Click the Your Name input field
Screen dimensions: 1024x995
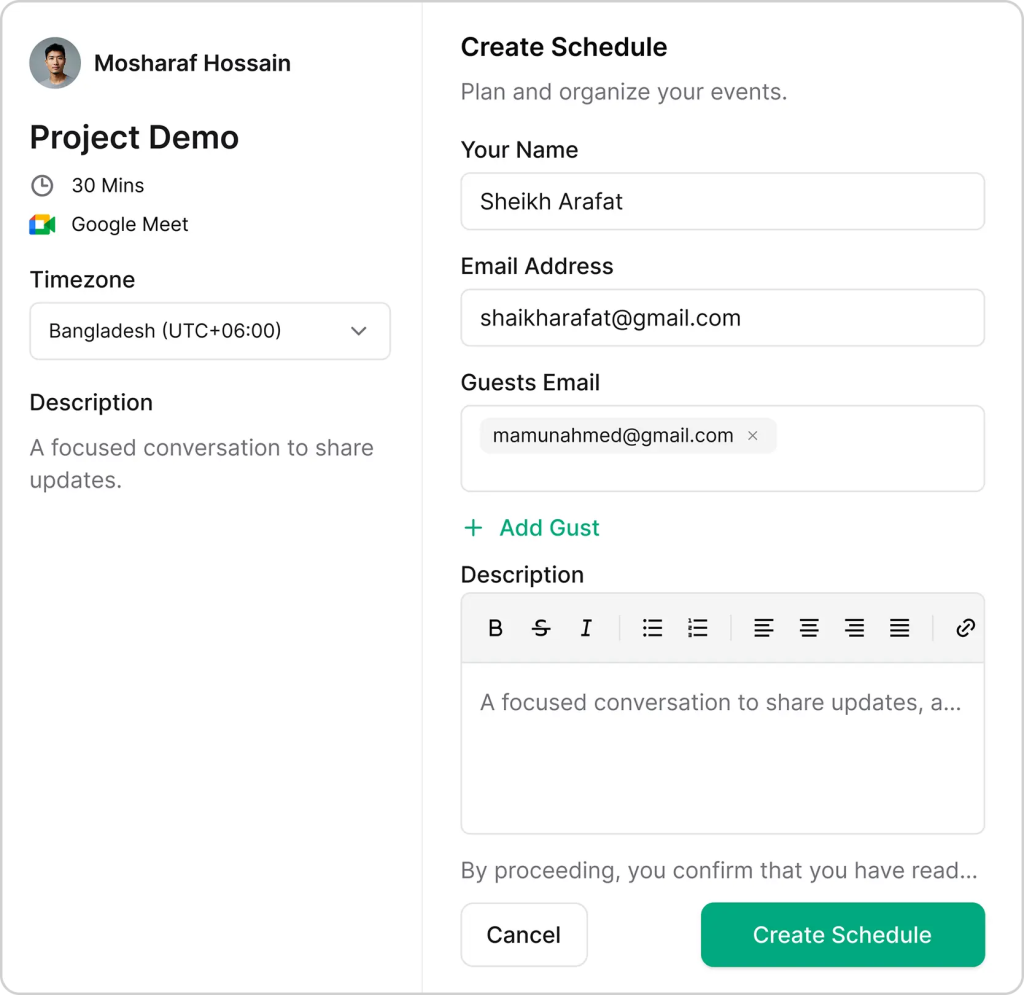pos(722,201)
